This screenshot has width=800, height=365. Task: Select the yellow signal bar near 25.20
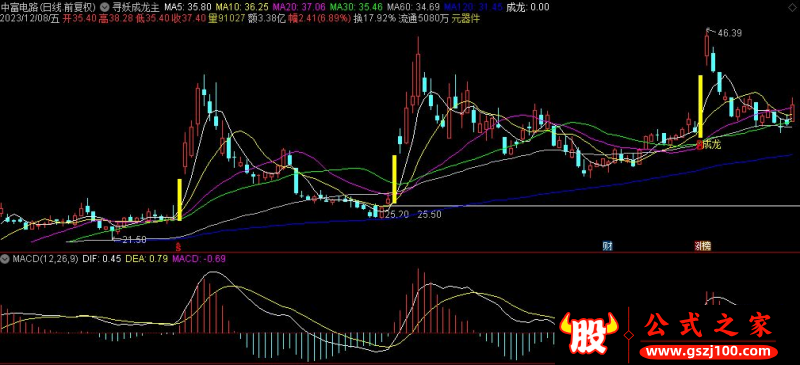pyautogui.click(x=394, y=180)
